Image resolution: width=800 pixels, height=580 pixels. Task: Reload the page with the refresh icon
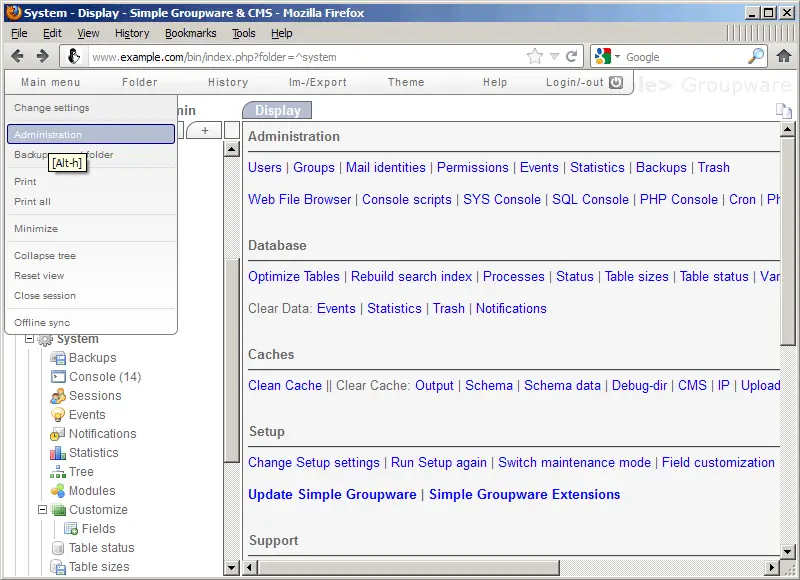tap(571, 56)
